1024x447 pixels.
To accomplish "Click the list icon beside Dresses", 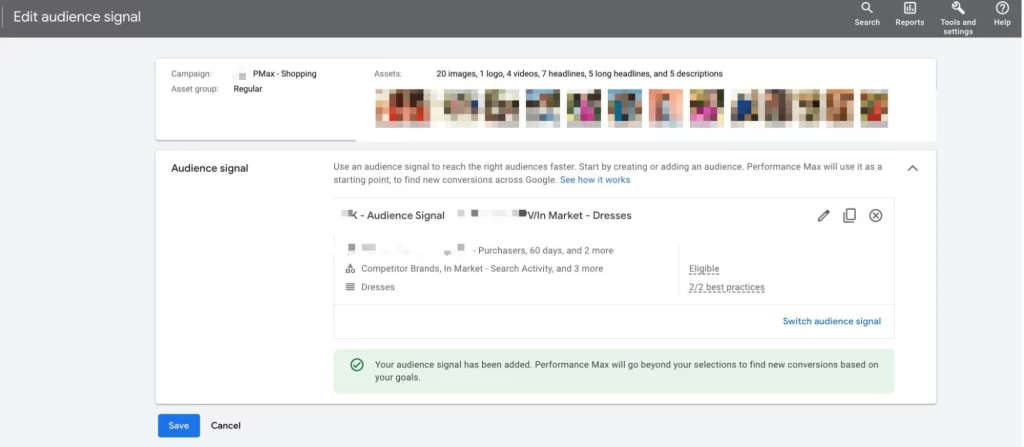I will pos(350,287).
